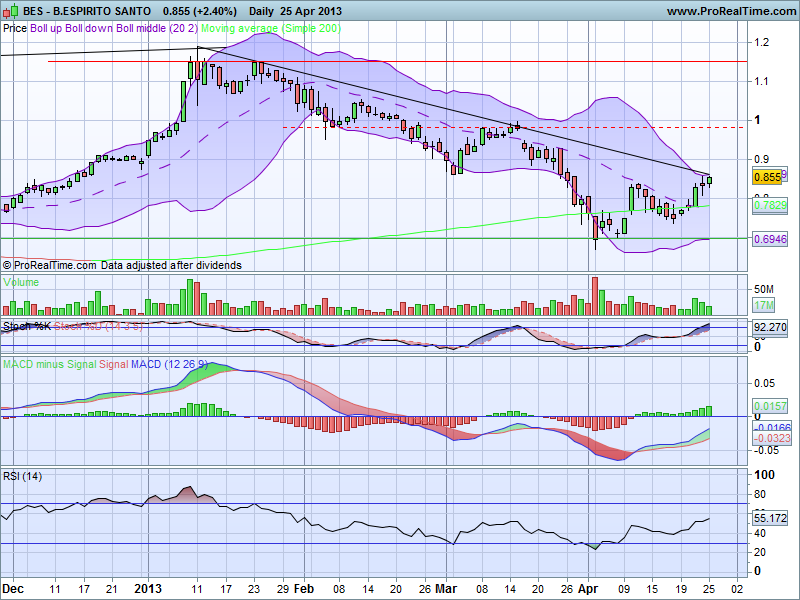Click the Daily timeframe label

263,11
